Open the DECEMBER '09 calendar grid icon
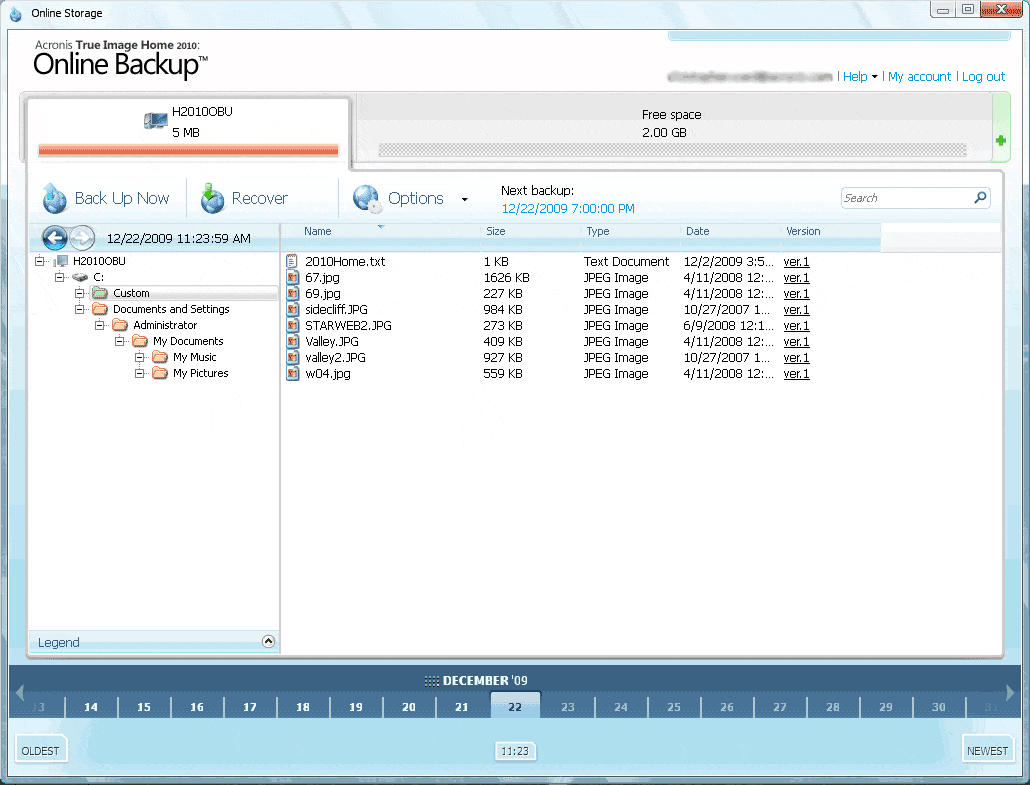 point(431,681)
